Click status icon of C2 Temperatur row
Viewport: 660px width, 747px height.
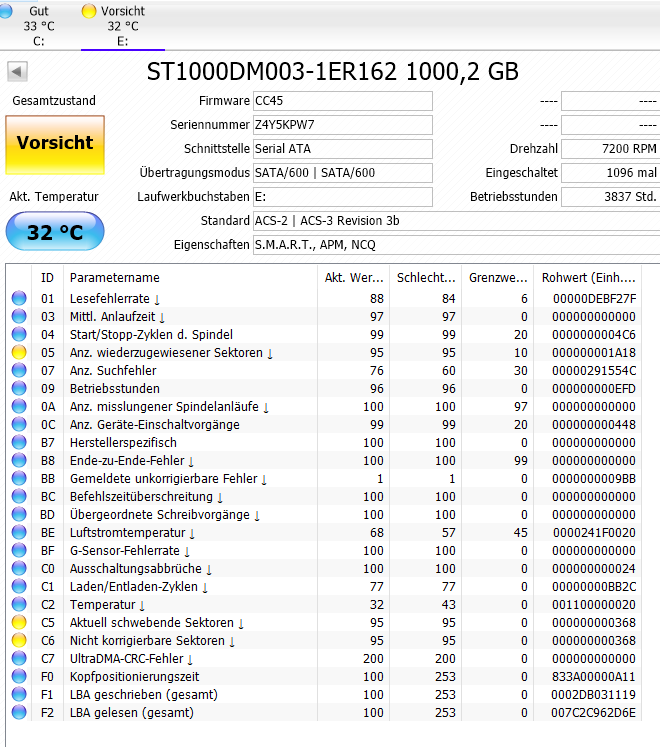tap(19, 605)
